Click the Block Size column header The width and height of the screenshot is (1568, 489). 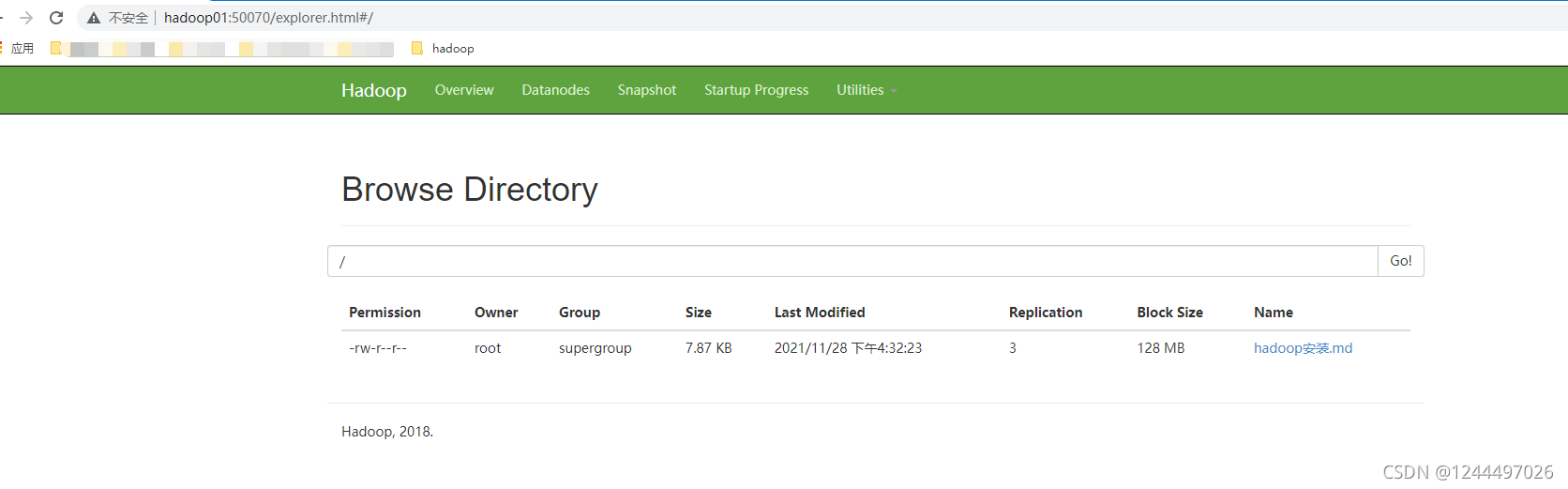coord(1170,313)
